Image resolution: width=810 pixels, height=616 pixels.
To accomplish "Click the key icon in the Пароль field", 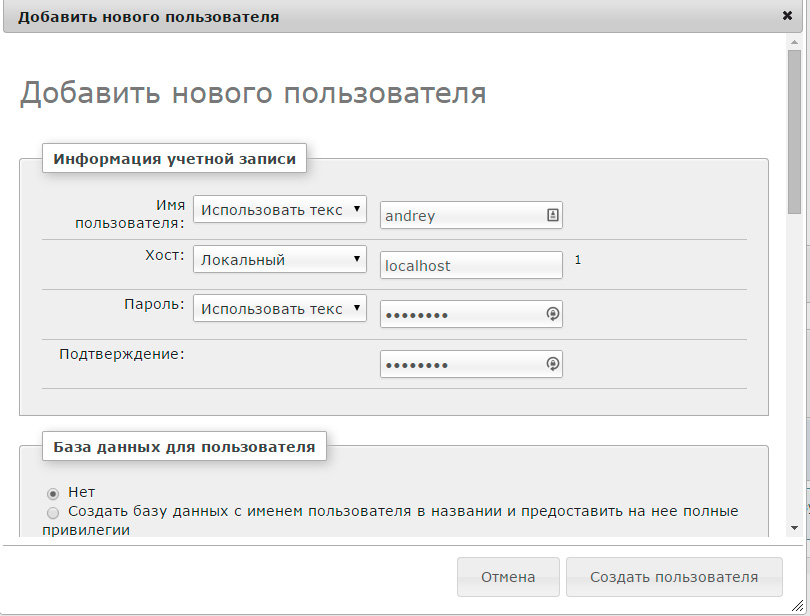I will tap(552, 314).
